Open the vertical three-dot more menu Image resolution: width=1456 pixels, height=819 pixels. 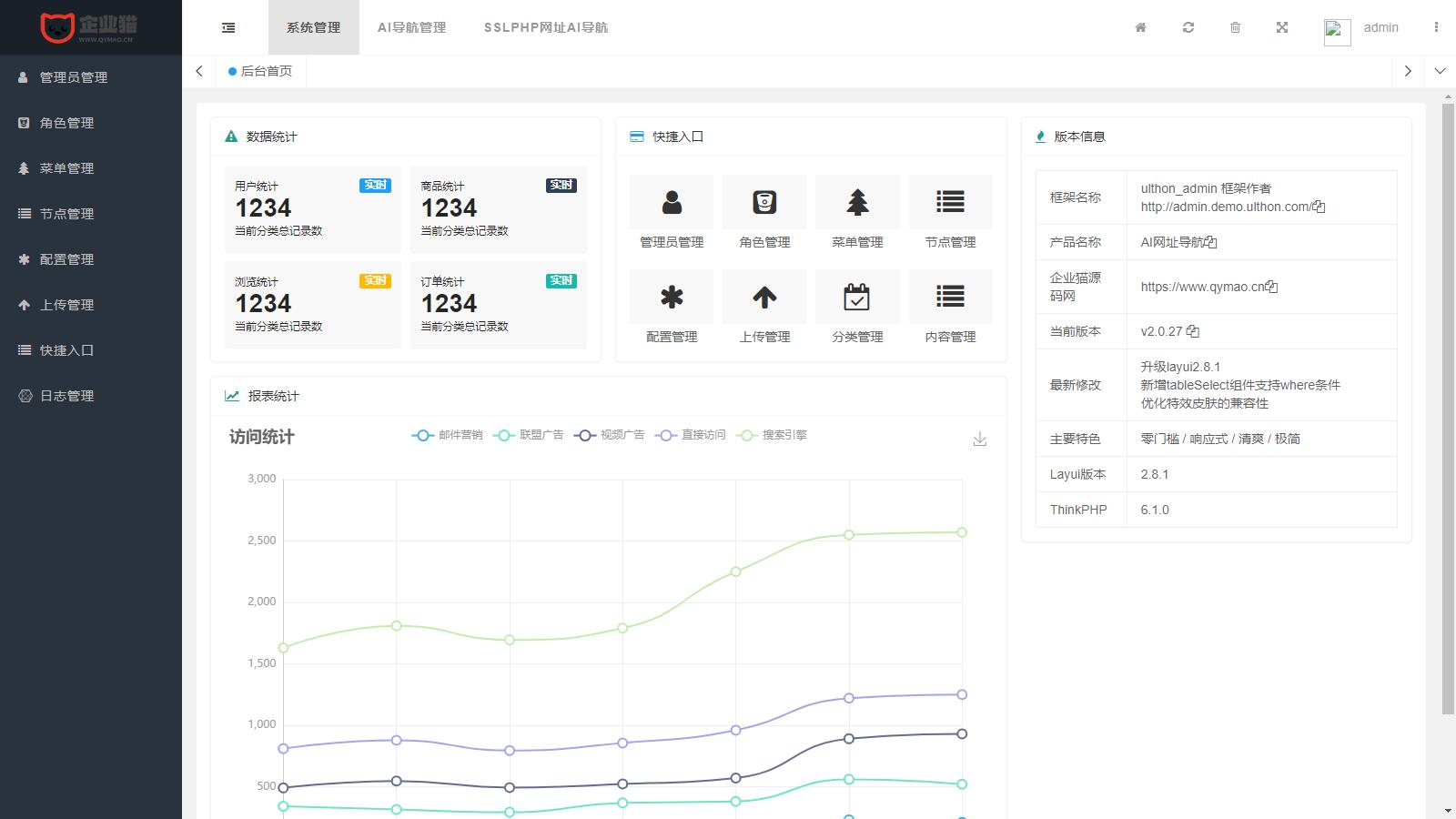point(1436,27)
